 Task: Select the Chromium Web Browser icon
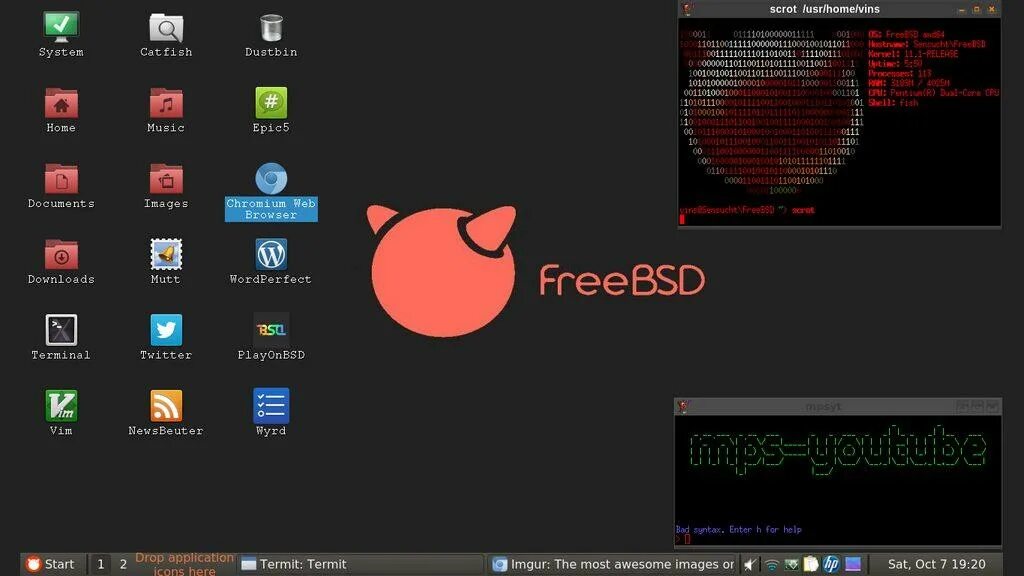point(271,191)
